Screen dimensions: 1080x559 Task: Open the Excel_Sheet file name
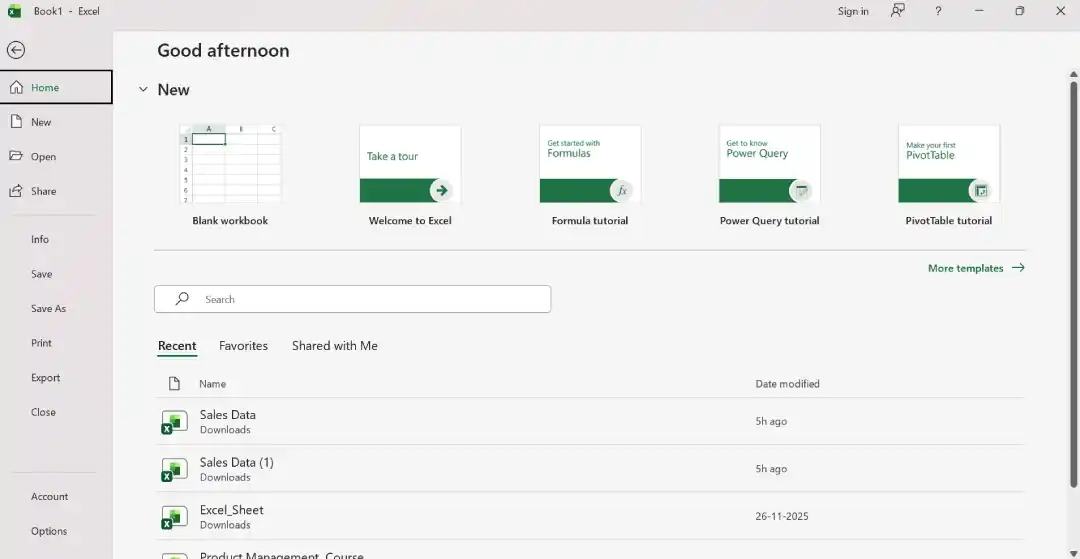pyautogui.click(x=231, y=509)
